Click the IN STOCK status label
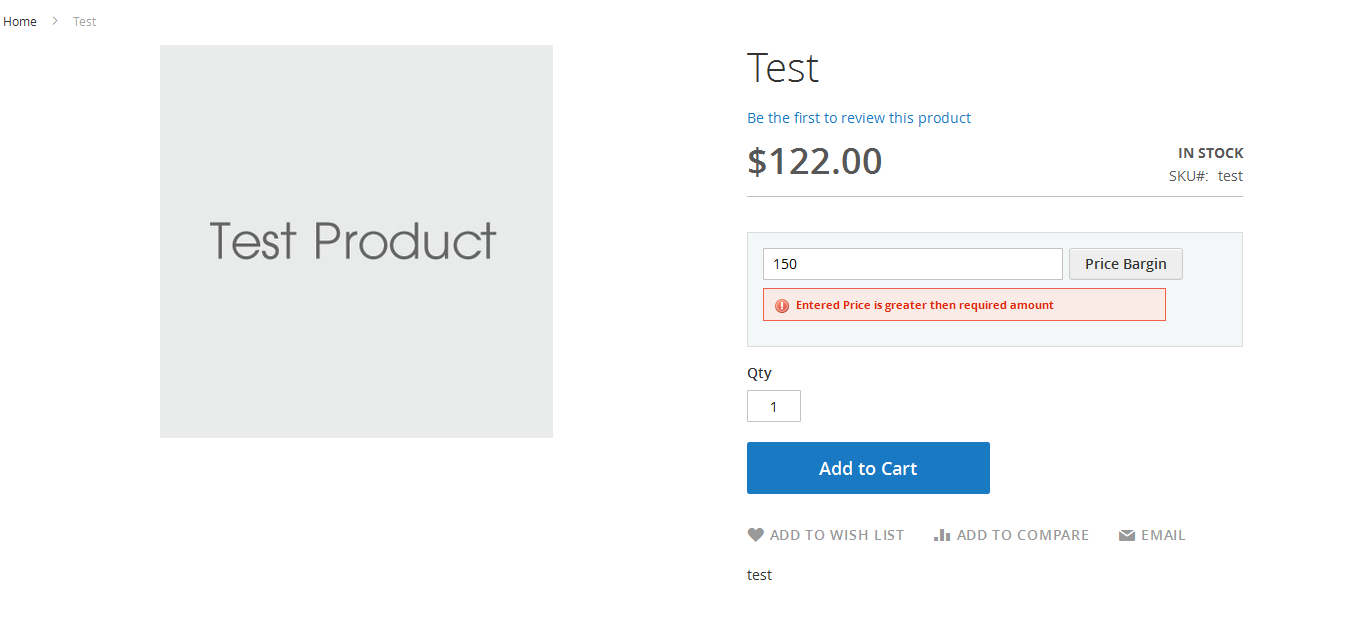Screen dimensions: 1362x627 (1210, 153)
